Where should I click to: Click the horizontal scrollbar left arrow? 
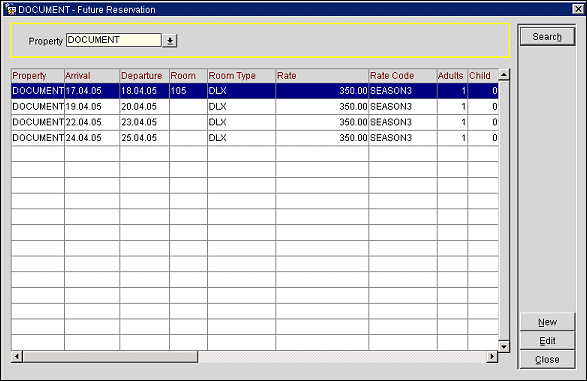(x=16, y=357)
